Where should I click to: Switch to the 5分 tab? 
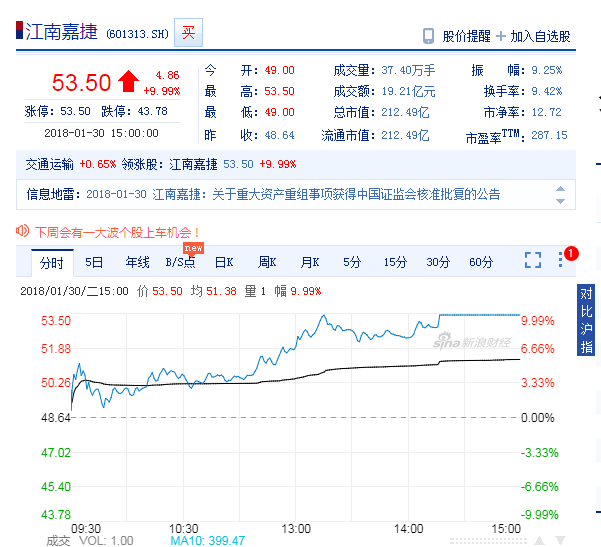pos(352,262)
